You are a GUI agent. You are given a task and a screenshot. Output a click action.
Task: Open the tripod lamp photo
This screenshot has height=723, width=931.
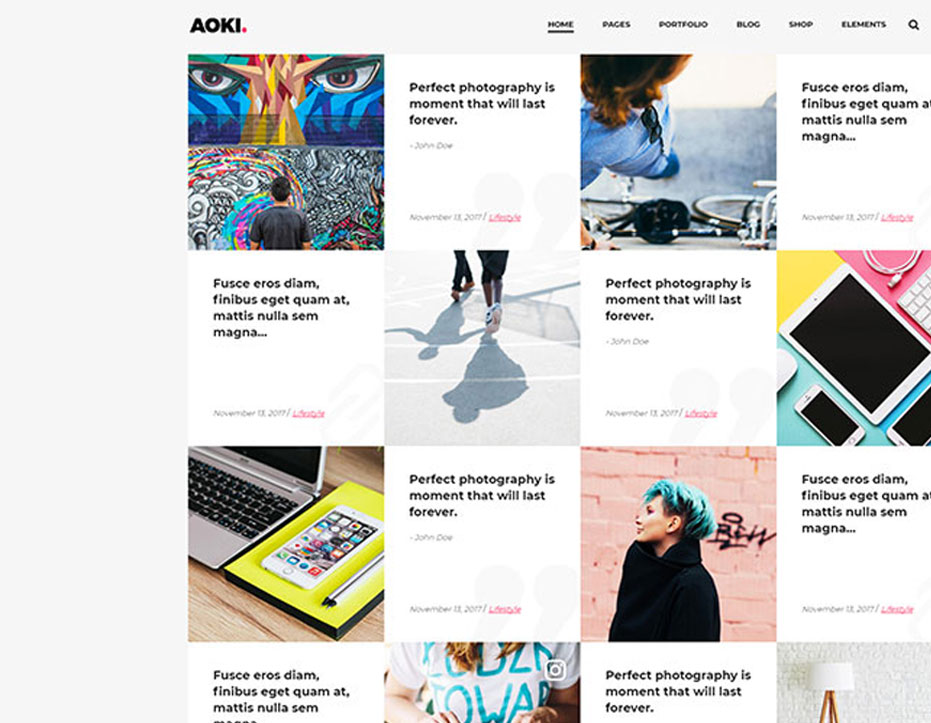click(854, 683)
